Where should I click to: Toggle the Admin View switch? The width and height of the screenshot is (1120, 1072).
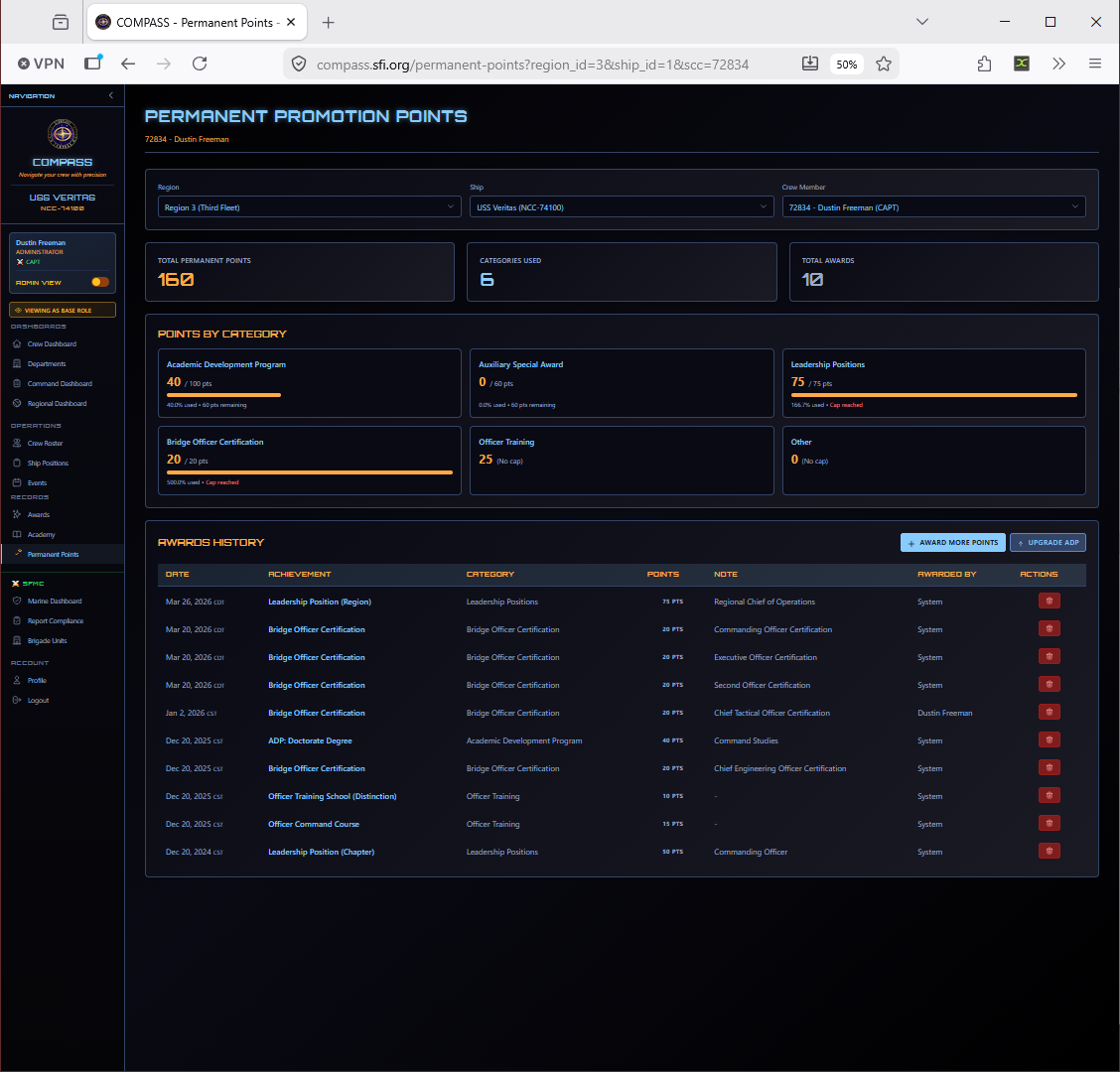tap(100, 282)
